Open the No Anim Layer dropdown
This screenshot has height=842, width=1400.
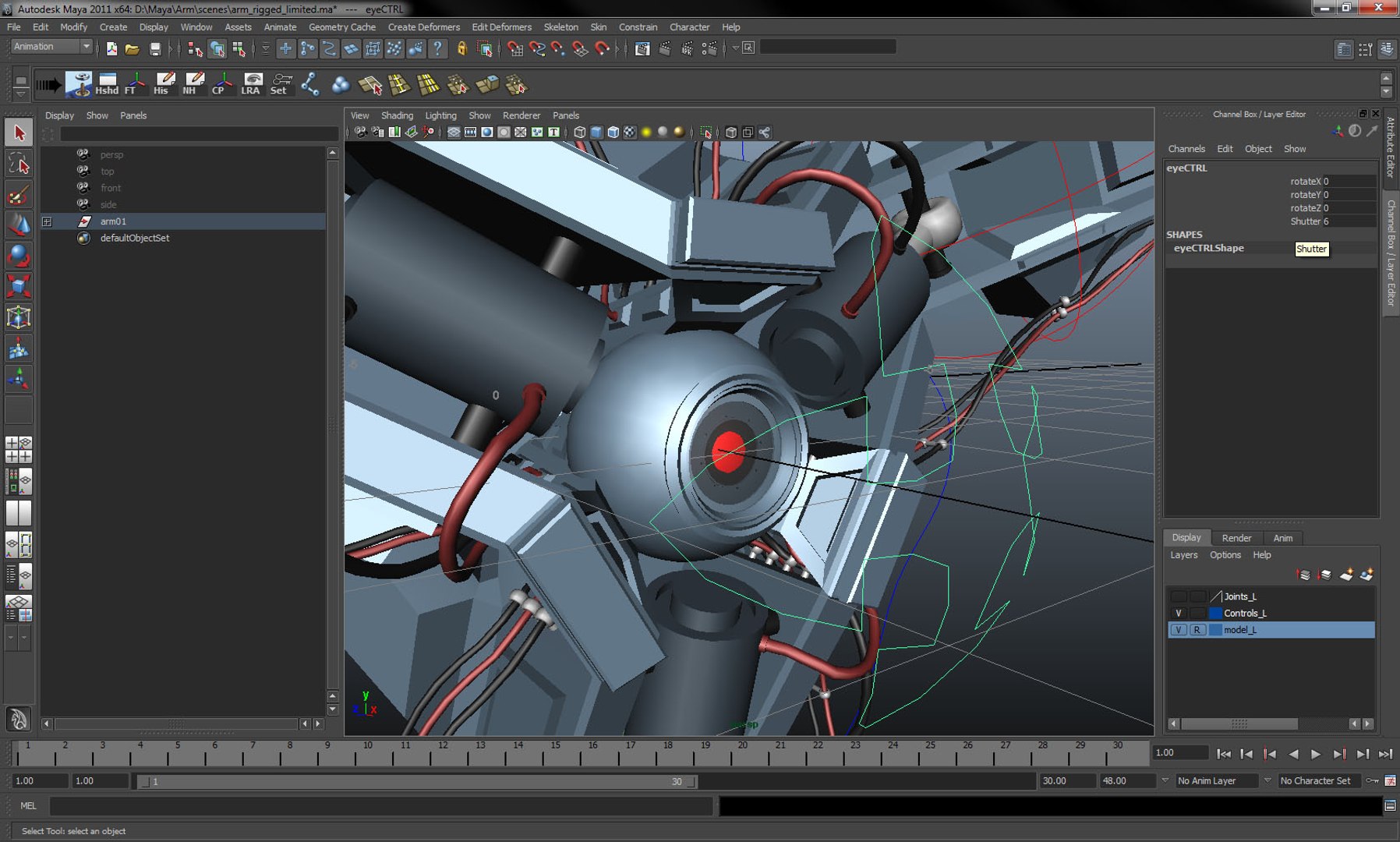pos(1216,780)
